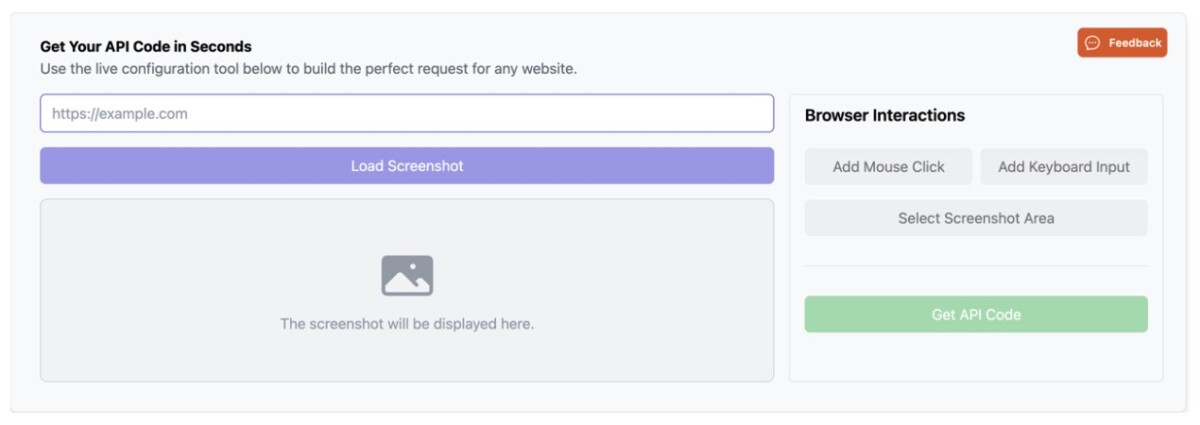Choose Select Screenshot Area
Viewport: 1200px width, 425px height.
(x=976, y=218)
